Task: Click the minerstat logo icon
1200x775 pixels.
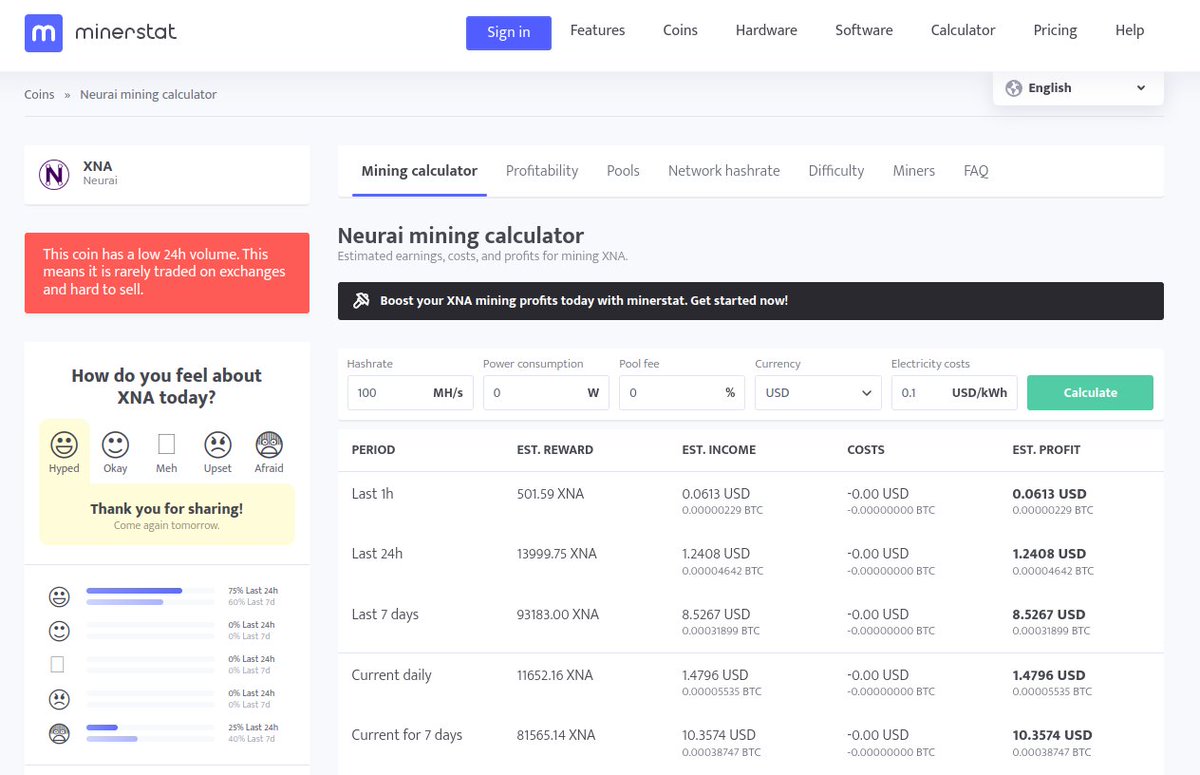Action: [43, 33]
